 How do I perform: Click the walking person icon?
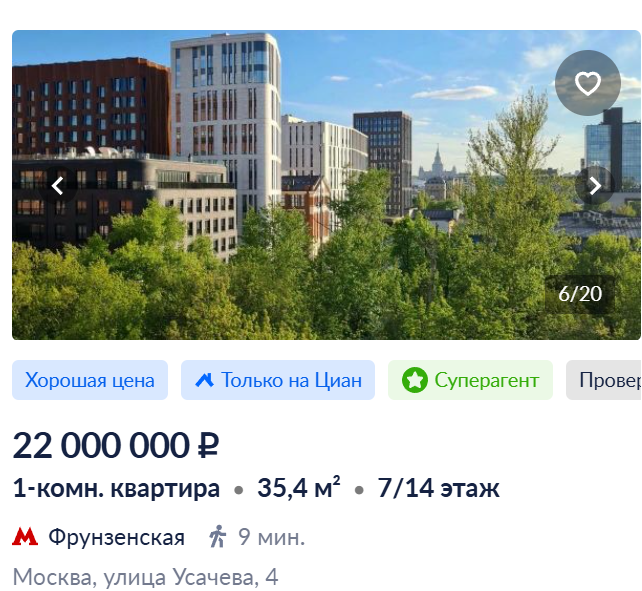(x=217, y=537)
